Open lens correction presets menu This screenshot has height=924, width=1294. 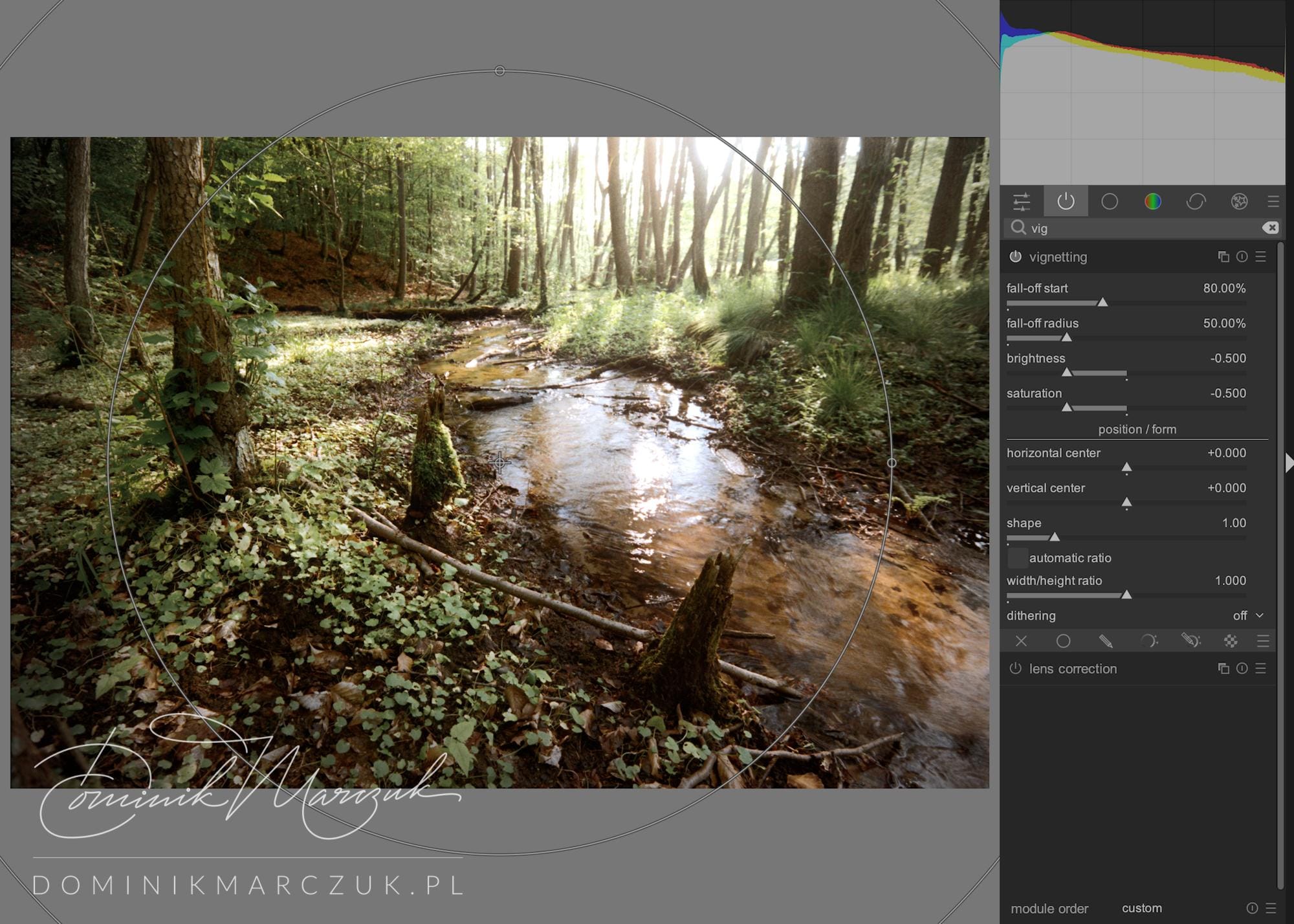tap(1261, 668)
